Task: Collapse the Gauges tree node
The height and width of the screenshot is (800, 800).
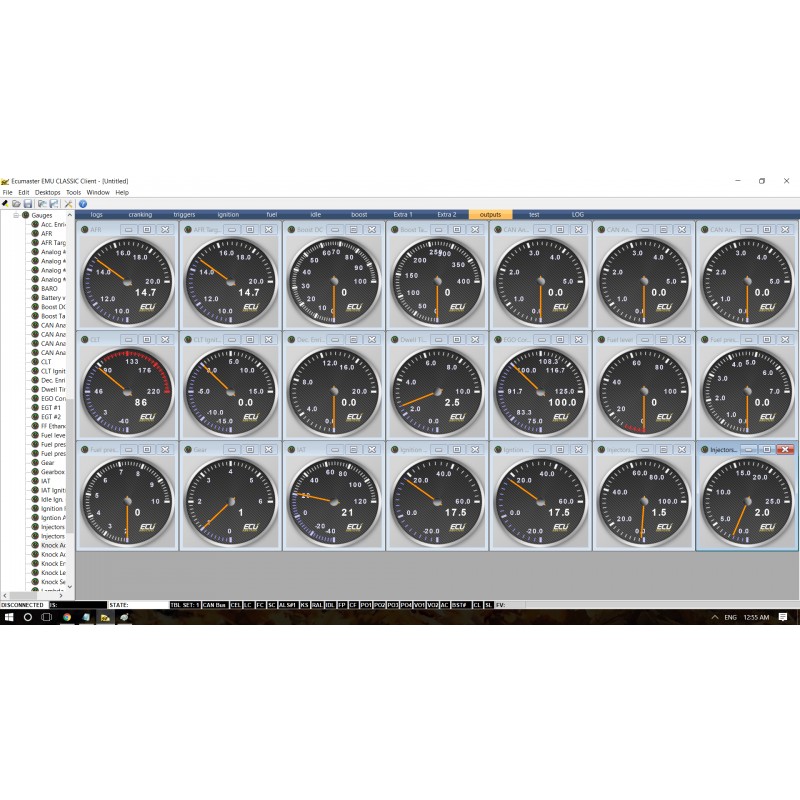Action: click(x=16, y=215)
